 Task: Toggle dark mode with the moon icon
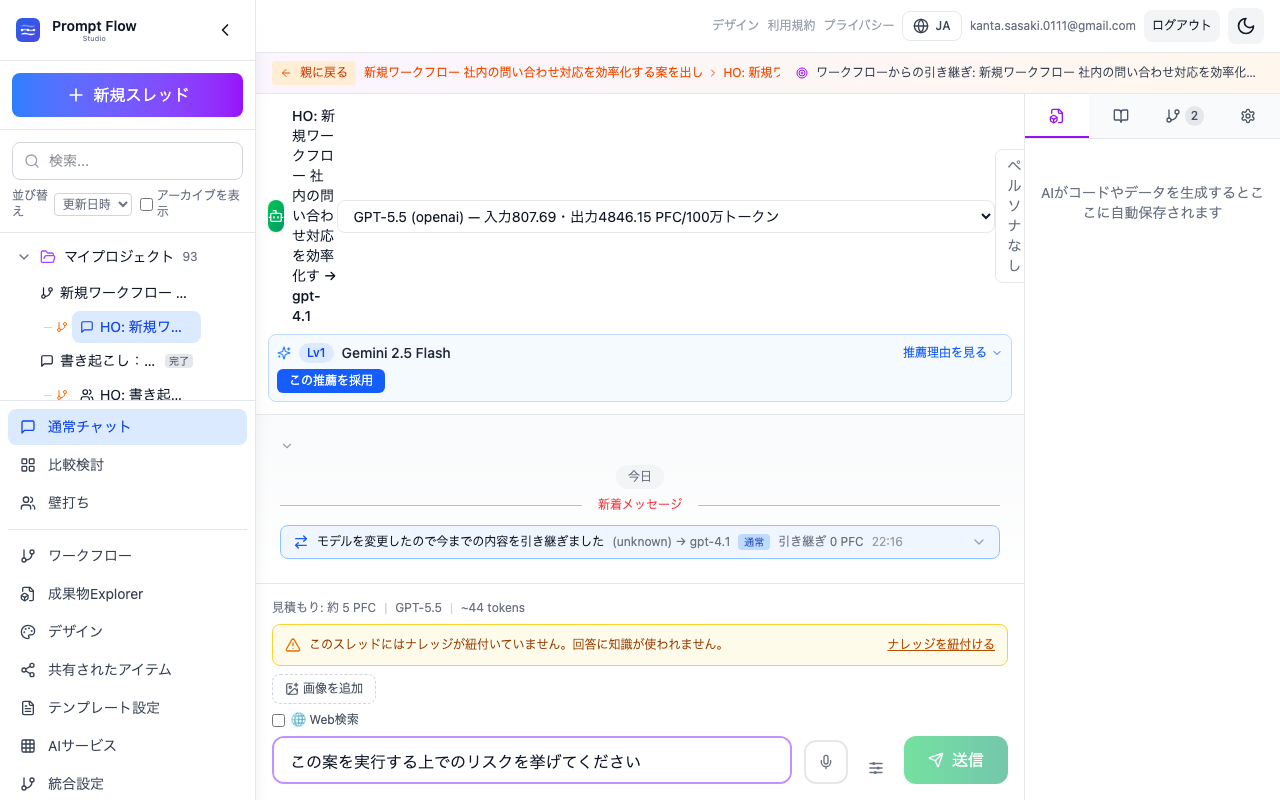click(1246, 26)
